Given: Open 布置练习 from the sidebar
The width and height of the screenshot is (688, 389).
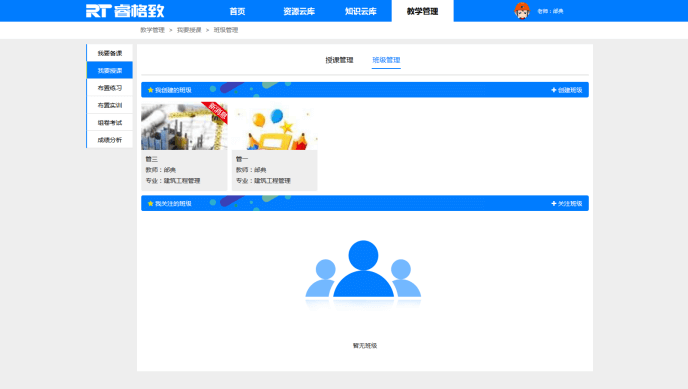Looking at the screenshot, I should (x=110, y=88).
